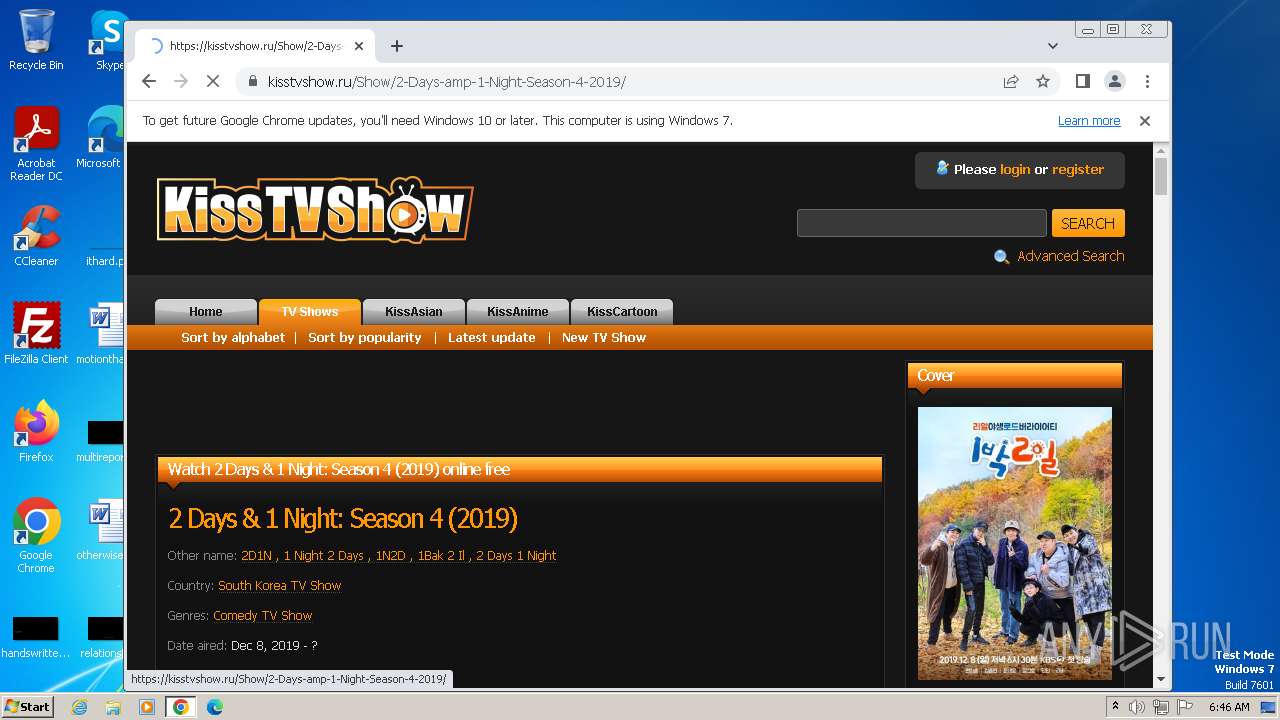Click the KissTVShow logo
1280x720 pixels.
[x=315, y=209]
